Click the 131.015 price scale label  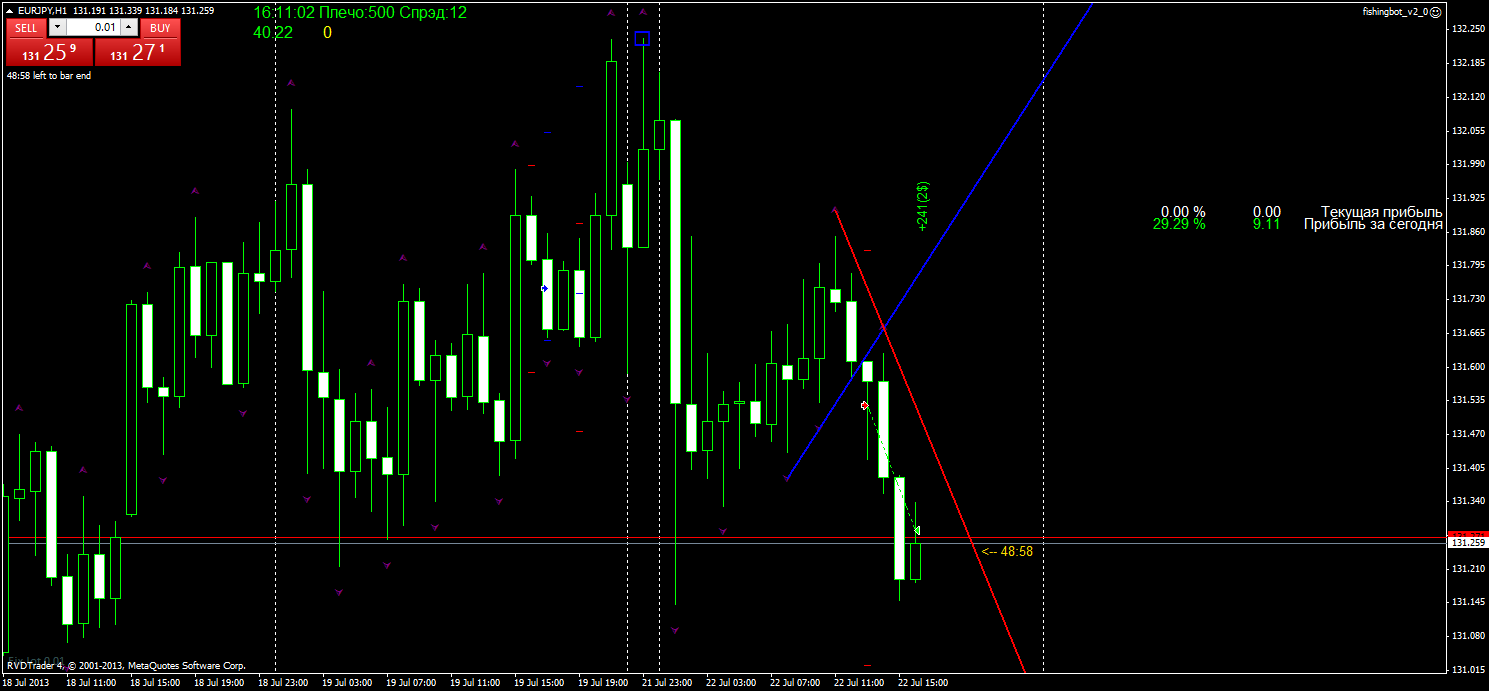pyautogui.click(x=1467, y=669)
